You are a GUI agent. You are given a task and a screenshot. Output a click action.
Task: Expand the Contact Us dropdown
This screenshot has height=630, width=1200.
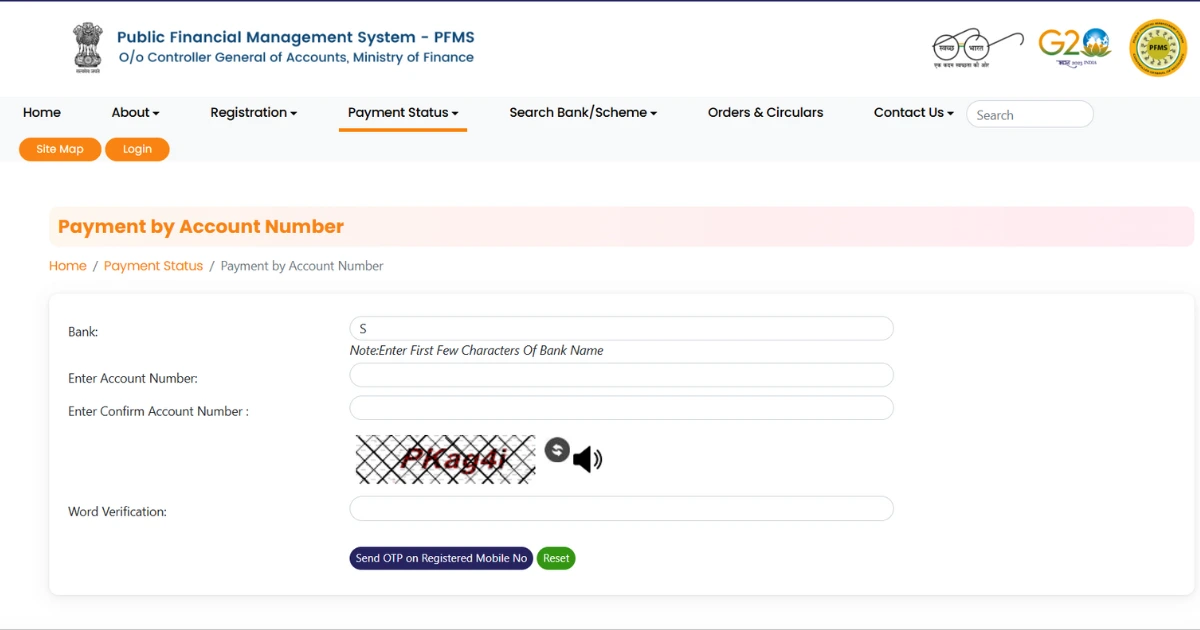(x=914, y=113)
